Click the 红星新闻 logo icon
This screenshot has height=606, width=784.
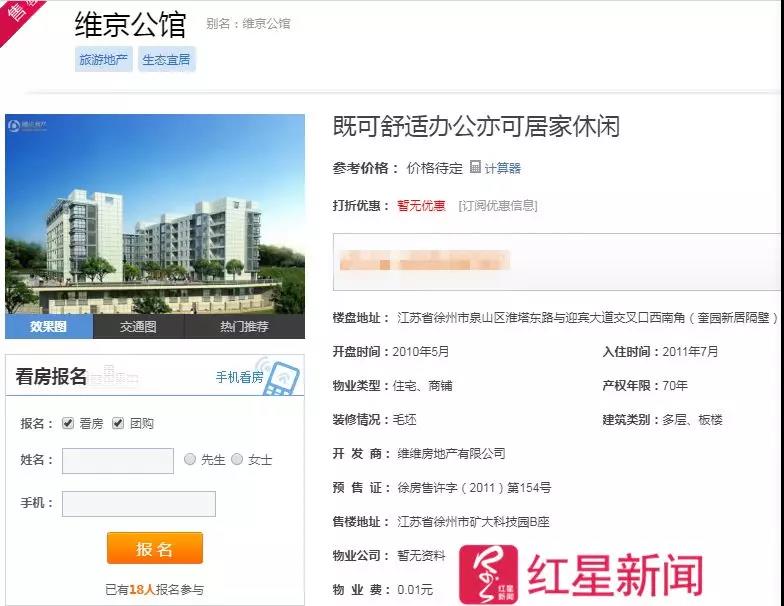[488, 574]
